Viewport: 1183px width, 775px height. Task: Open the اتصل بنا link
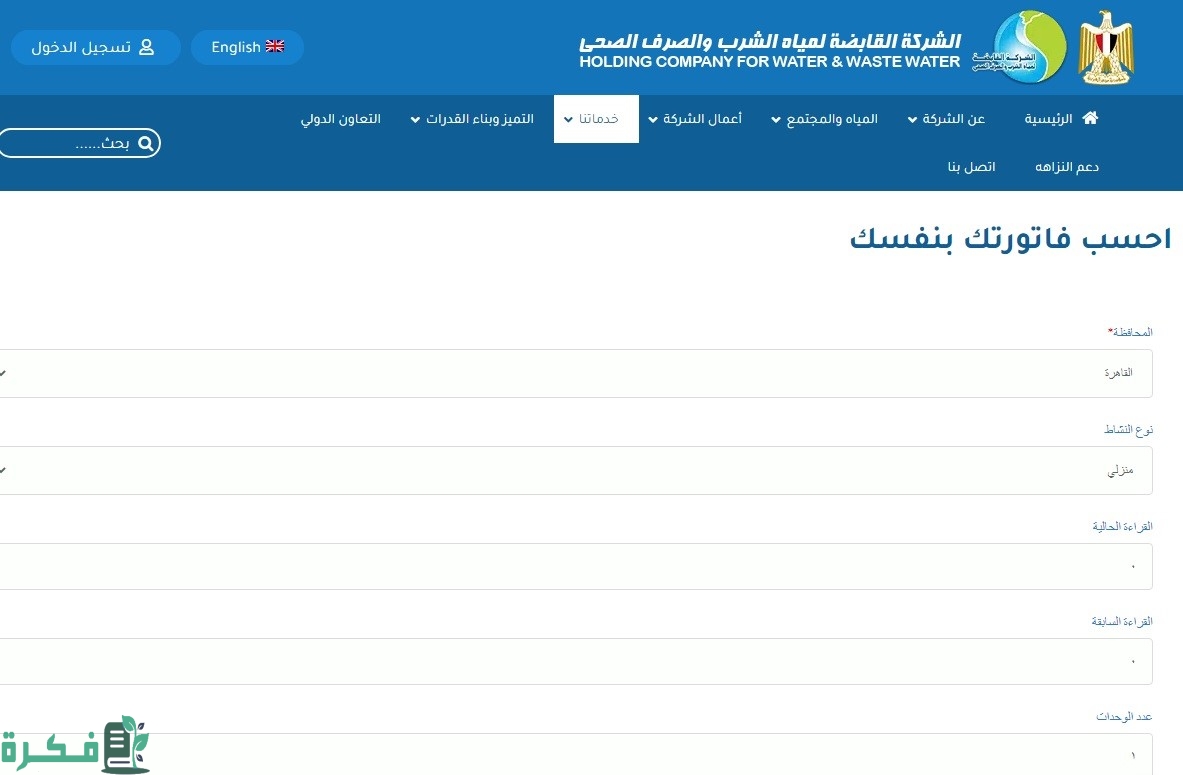[971, 167]
